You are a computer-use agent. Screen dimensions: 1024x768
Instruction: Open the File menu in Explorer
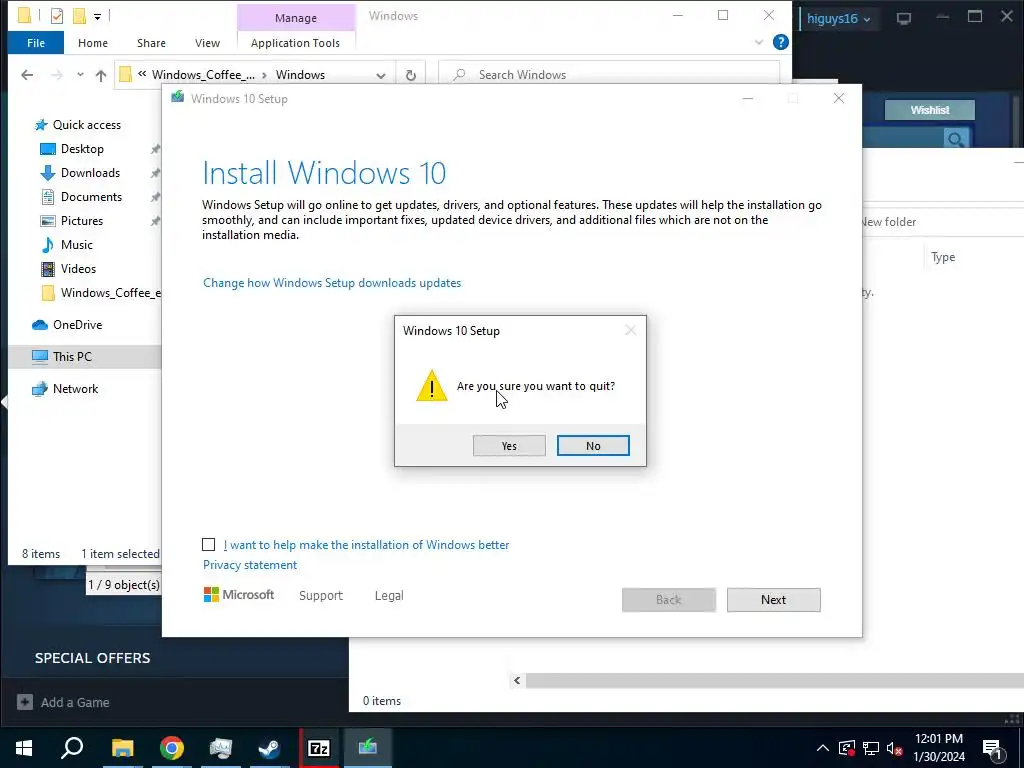pyautogui.click(x=36, y=43)
